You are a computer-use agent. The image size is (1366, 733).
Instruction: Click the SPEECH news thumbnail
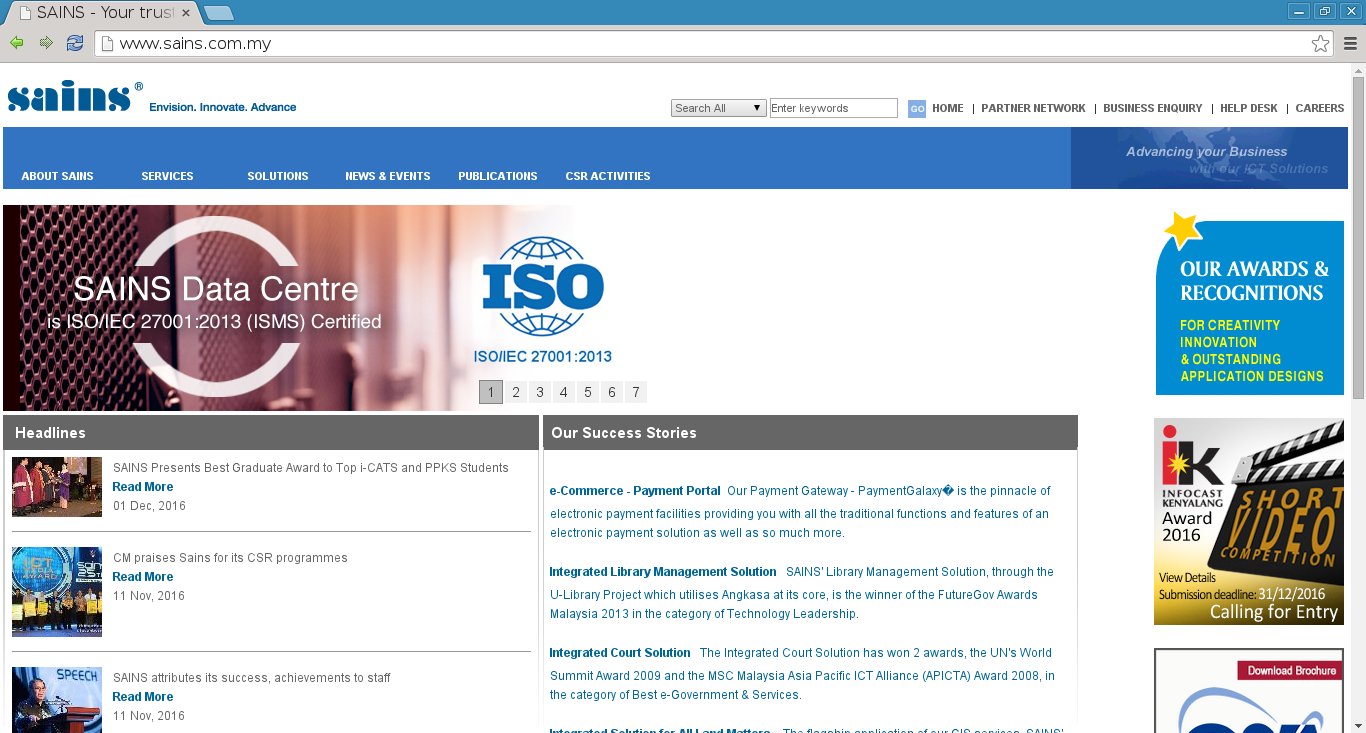(x=57, y=700)
